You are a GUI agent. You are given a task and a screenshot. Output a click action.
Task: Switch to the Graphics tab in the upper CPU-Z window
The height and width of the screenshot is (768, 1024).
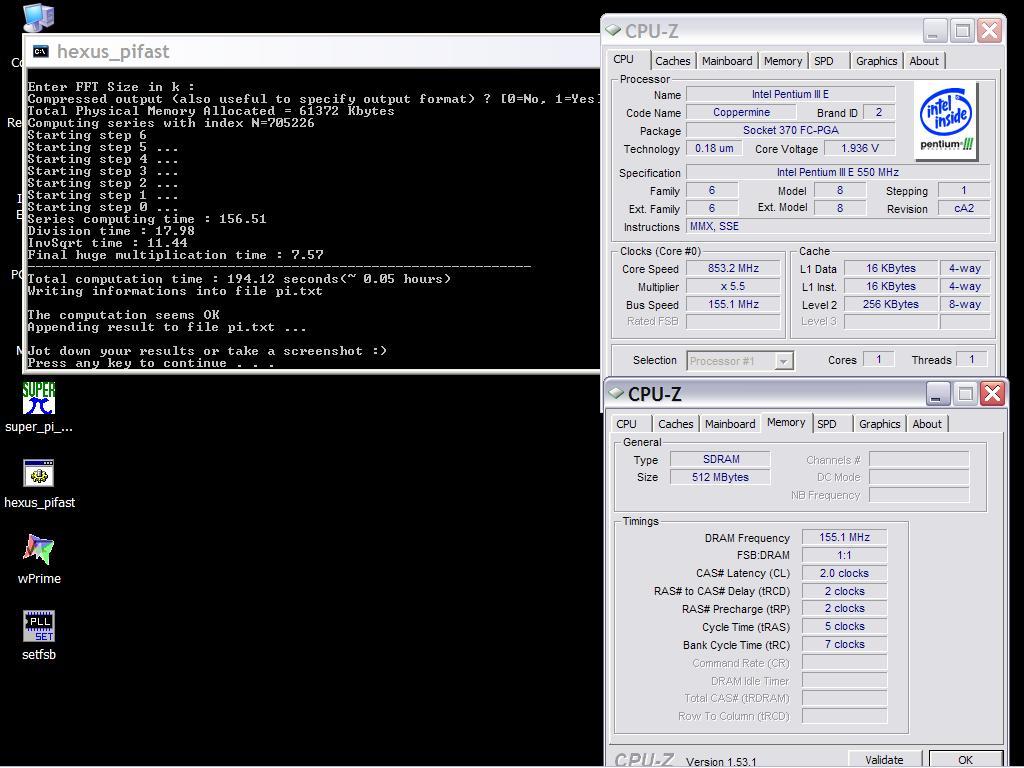[x=876, y=61]
